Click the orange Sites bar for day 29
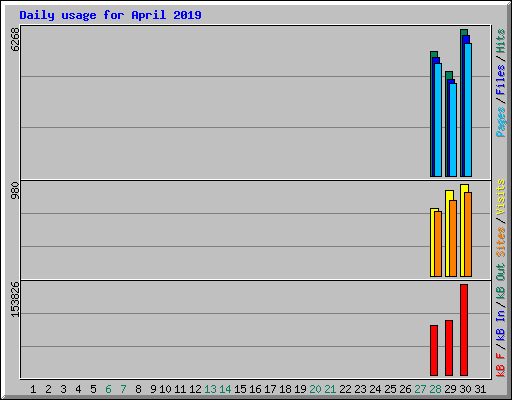This screenshot has height=400, width=512. [x=453, y=238]
